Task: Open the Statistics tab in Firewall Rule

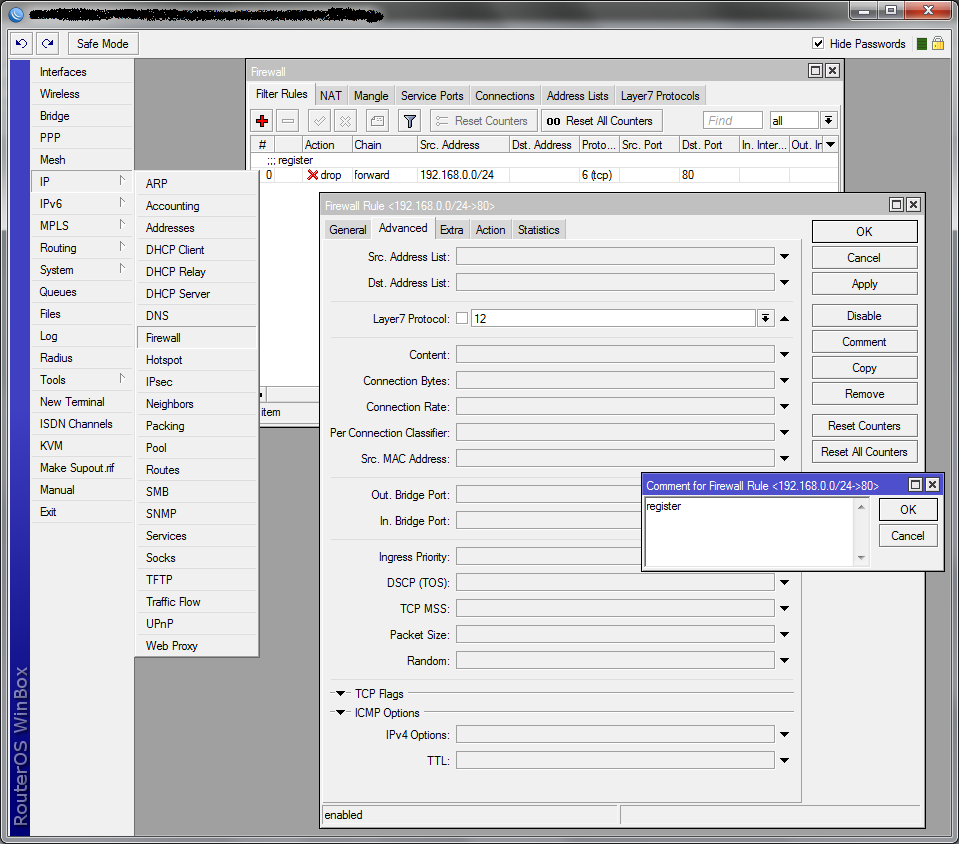Action: [538, 229]
